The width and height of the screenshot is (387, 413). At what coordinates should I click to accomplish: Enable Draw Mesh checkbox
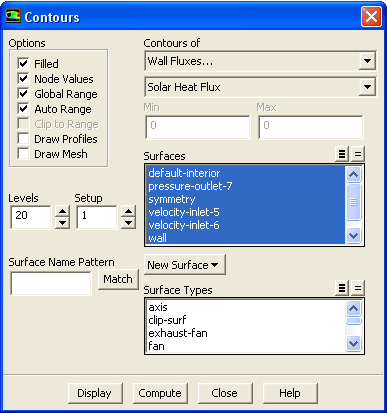[23, 154]
